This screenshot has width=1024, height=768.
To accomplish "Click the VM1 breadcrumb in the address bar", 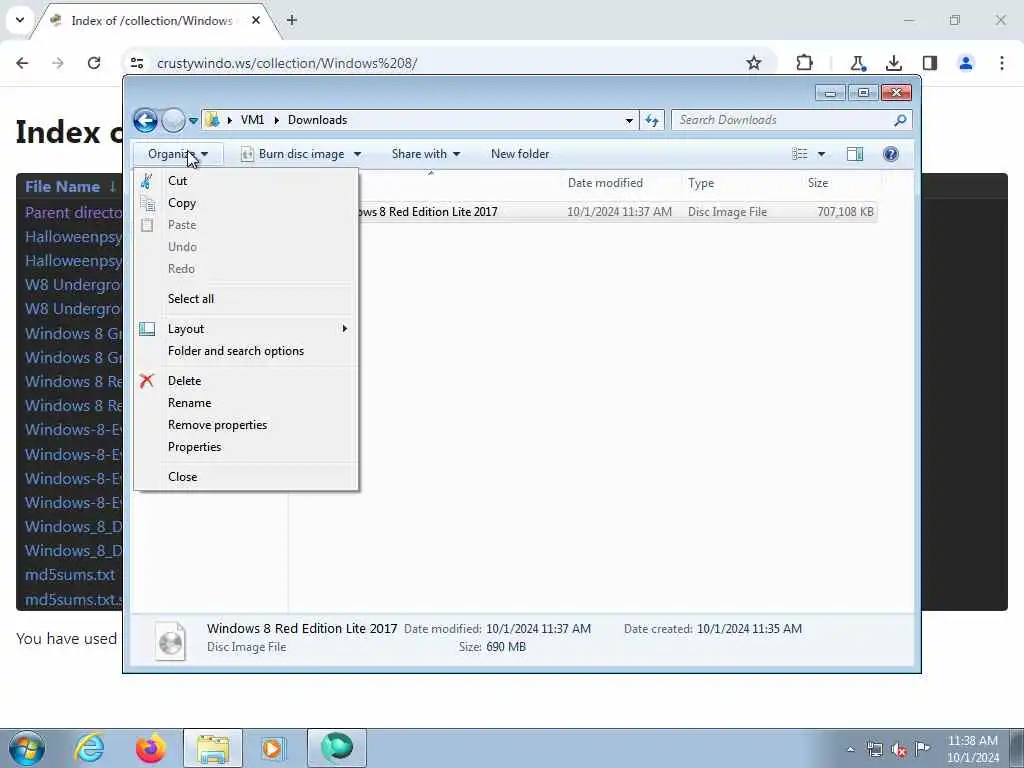I will pyautogui.click(x=252, y=120).
